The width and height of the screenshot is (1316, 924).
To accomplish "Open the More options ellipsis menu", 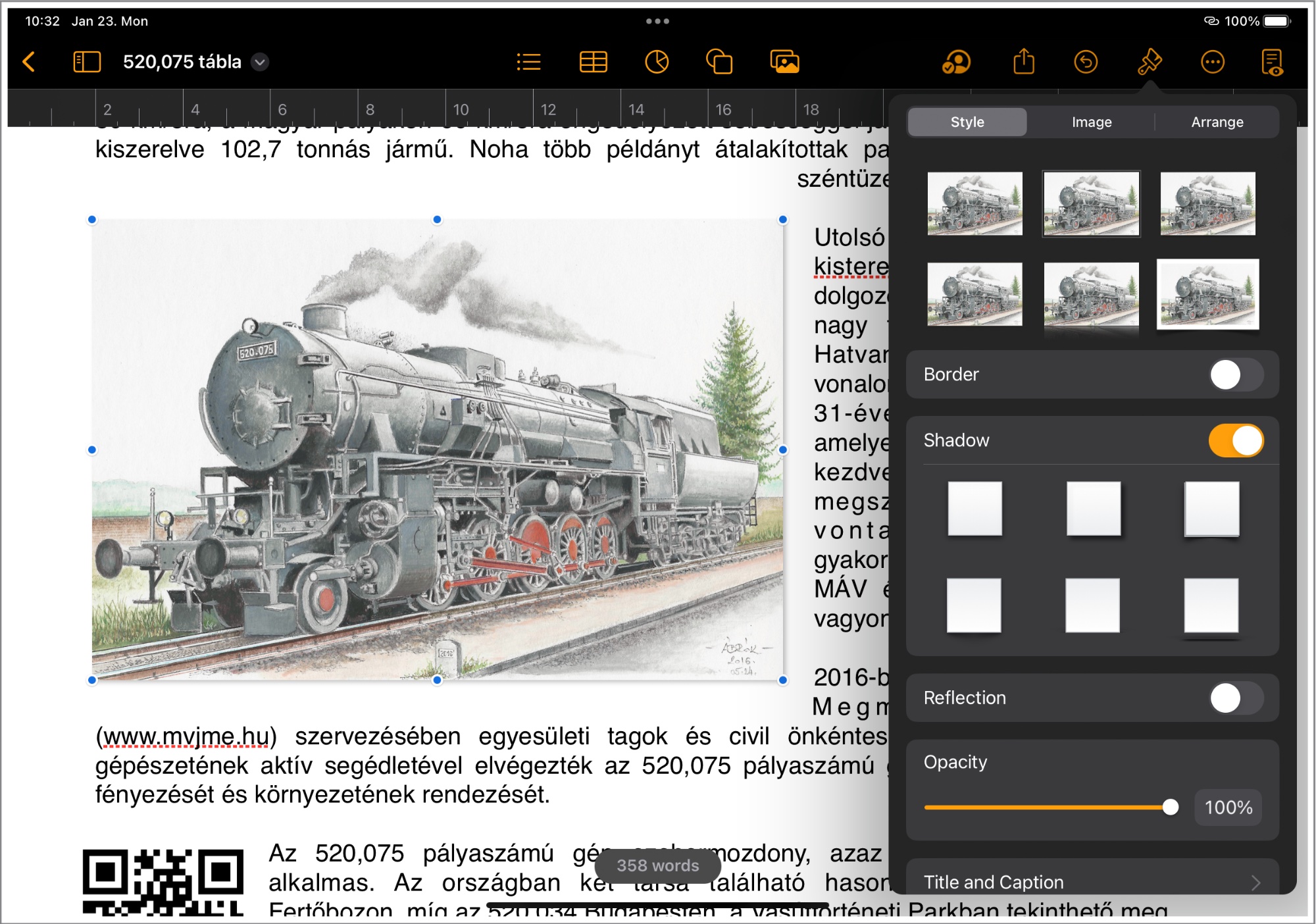I will tap(1212, 62).
